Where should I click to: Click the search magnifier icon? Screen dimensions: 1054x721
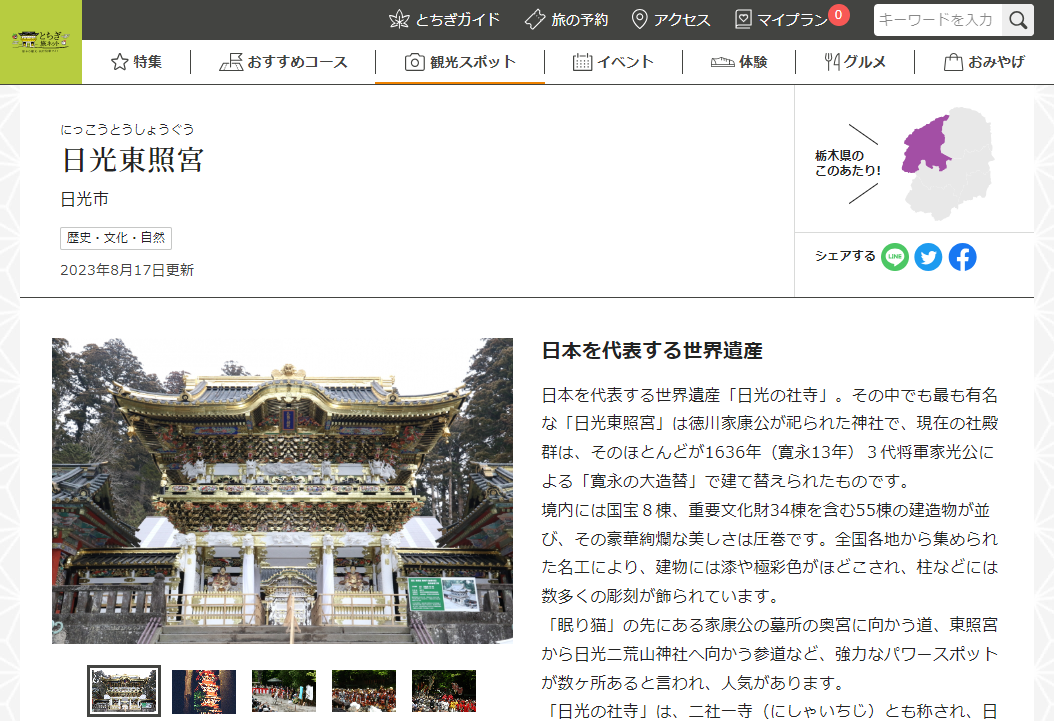pos(1018,20)
